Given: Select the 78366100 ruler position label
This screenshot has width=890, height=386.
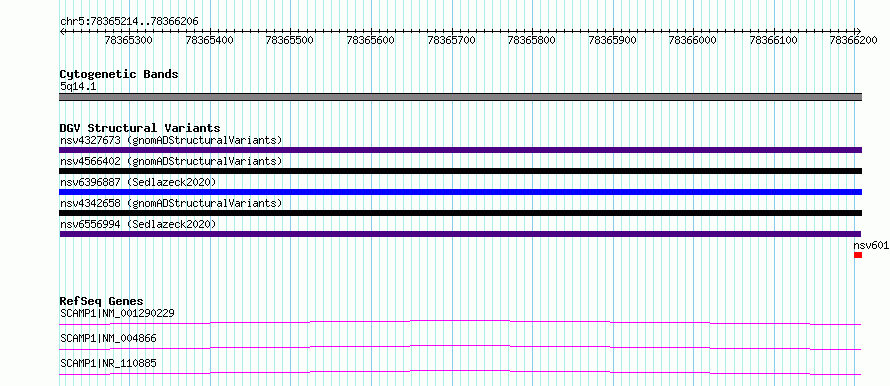Looking at the screenshot, I should click(774, 40).
